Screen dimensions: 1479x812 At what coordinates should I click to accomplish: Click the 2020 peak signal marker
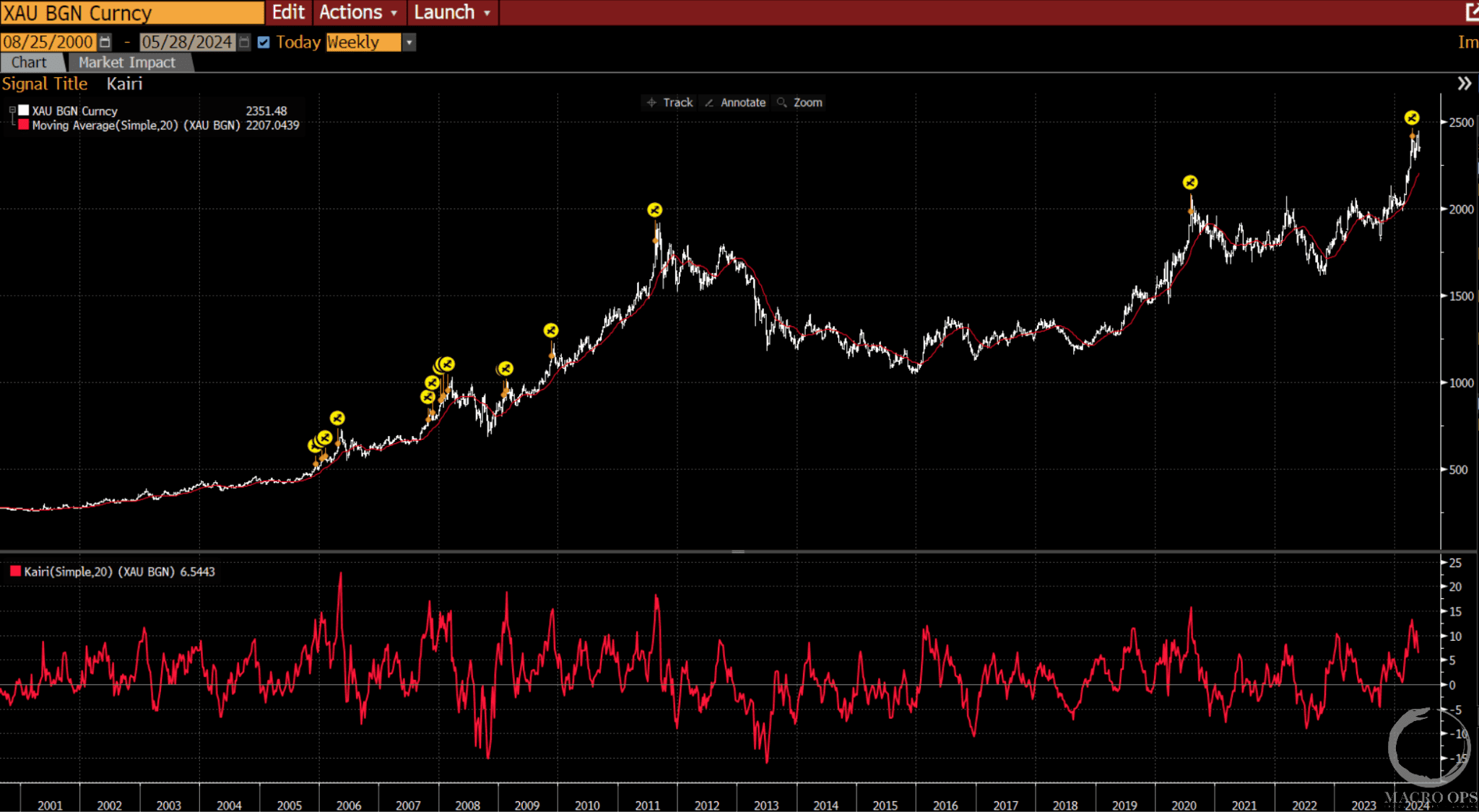pyautogui.click(x=1190, y=183)
